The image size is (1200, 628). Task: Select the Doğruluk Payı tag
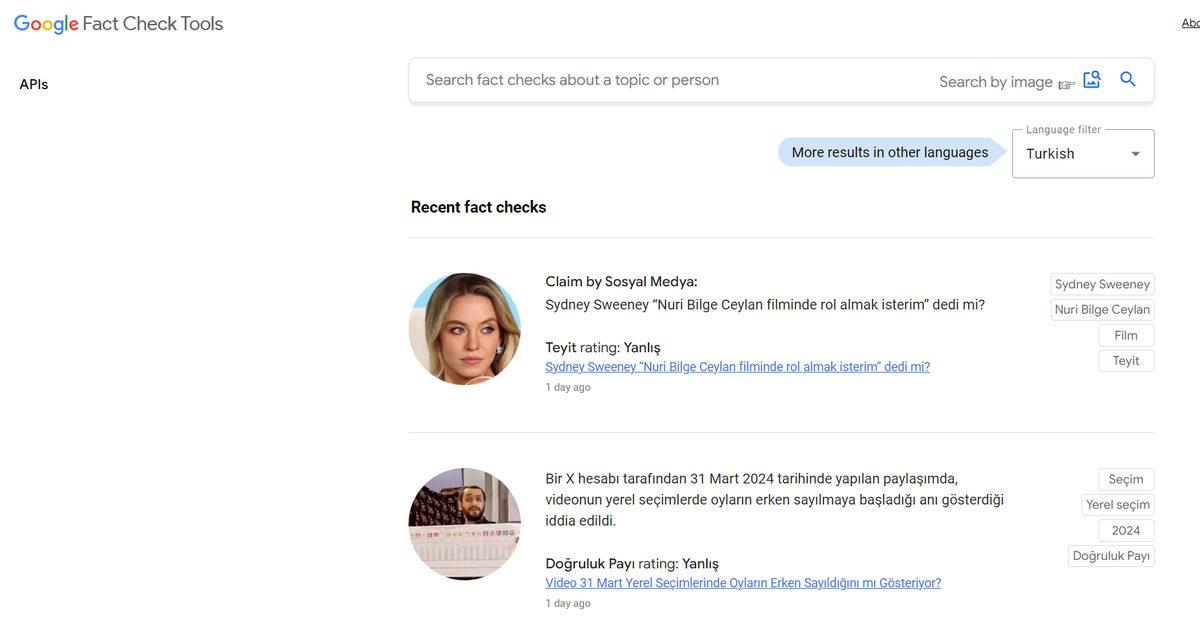coord(1111,556)
